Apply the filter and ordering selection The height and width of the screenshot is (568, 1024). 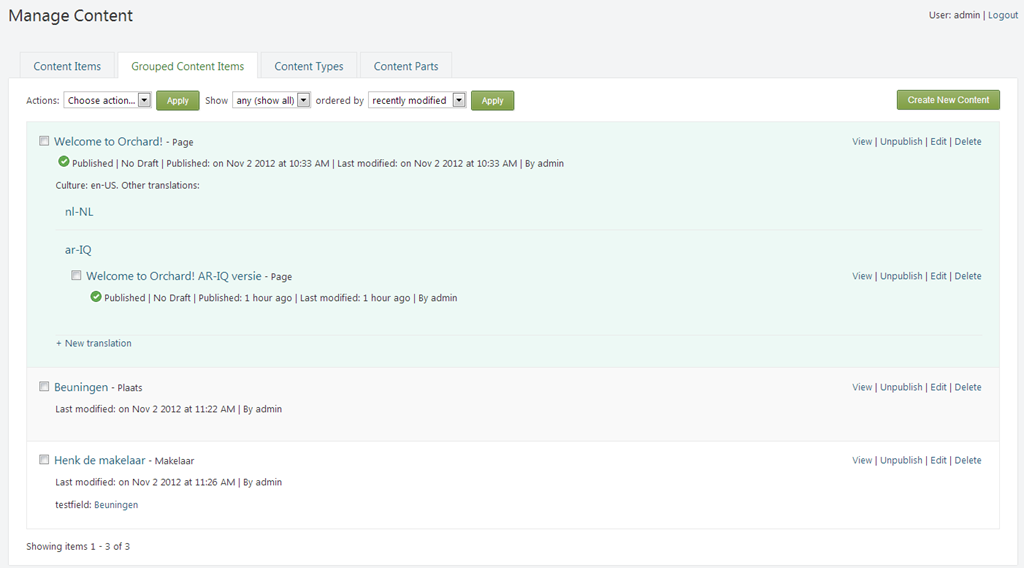(x=492, y=101)
